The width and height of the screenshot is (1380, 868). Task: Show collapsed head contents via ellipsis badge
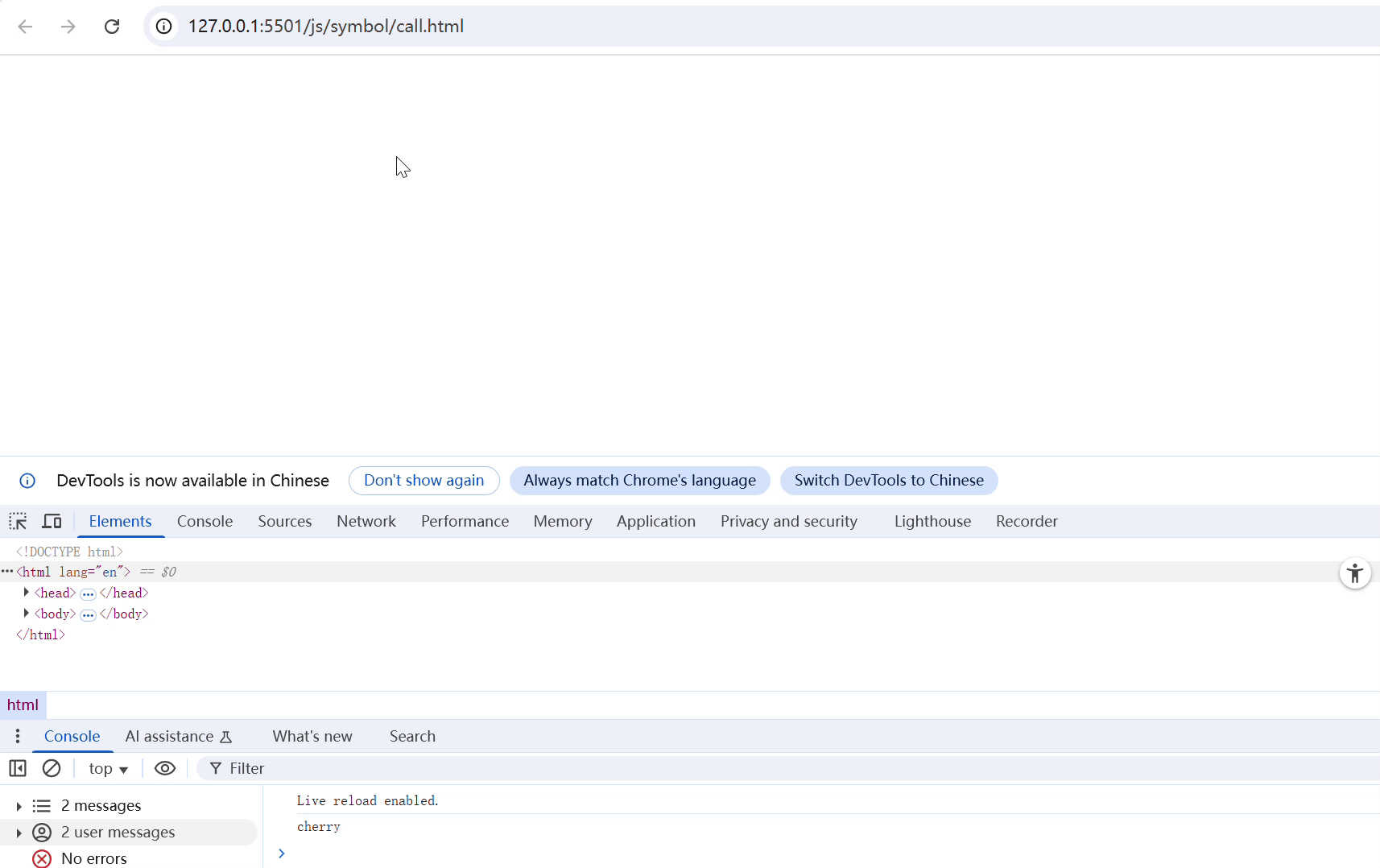point(88,594)
